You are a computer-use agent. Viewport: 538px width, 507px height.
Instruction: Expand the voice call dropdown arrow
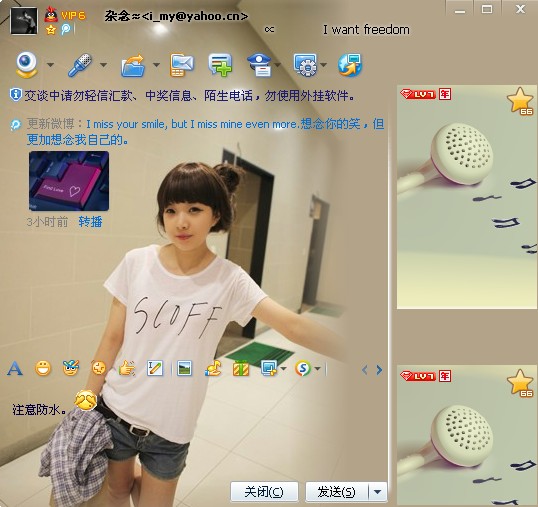(103, 64)
